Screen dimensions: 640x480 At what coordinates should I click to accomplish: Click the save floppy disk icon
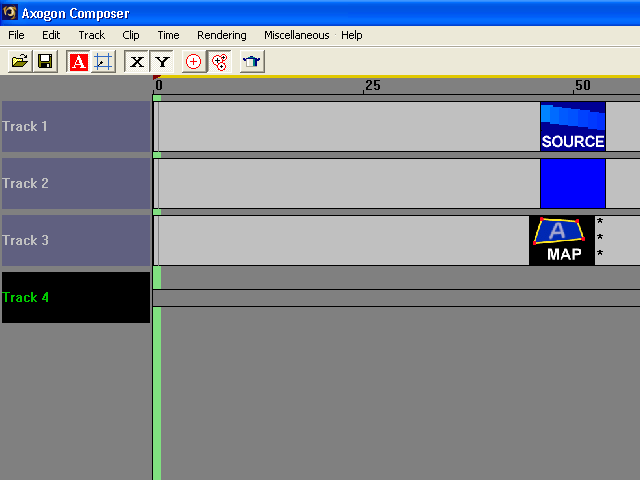pos(45,62)
